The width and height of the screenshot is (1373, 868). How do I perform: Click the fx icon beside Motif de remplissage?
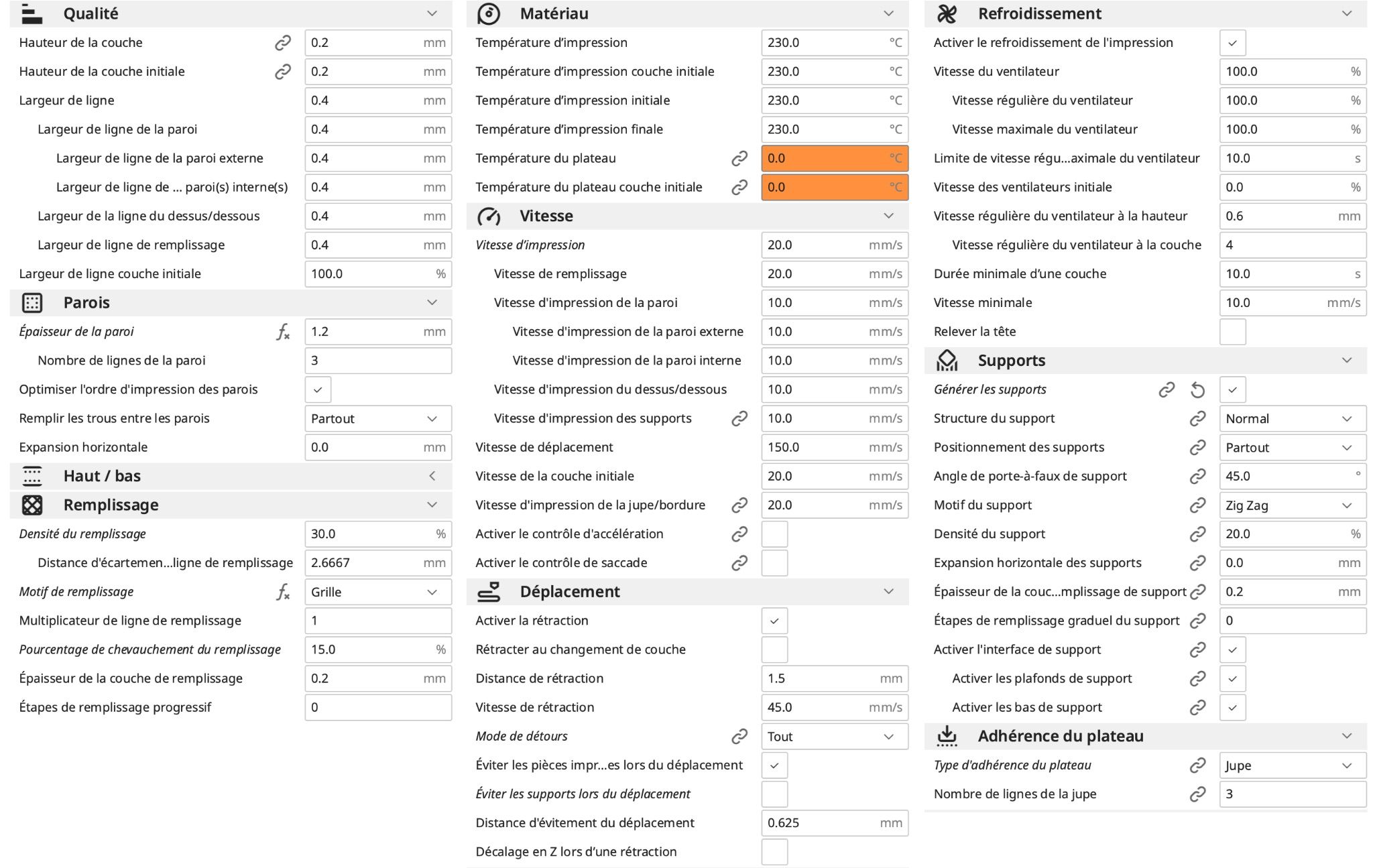click(x=283, y=592)
